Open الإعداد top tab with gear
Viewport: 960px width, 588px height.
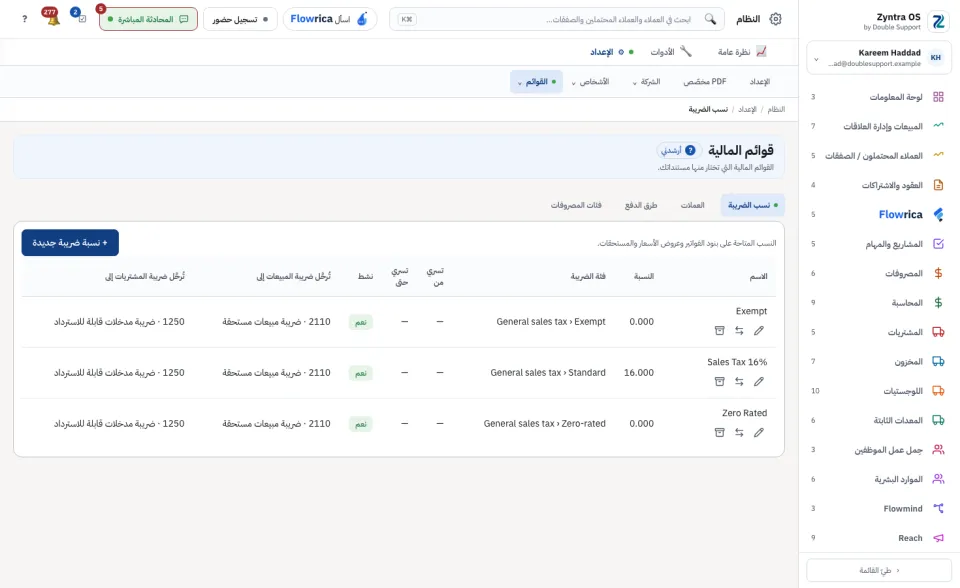point(612,51)
